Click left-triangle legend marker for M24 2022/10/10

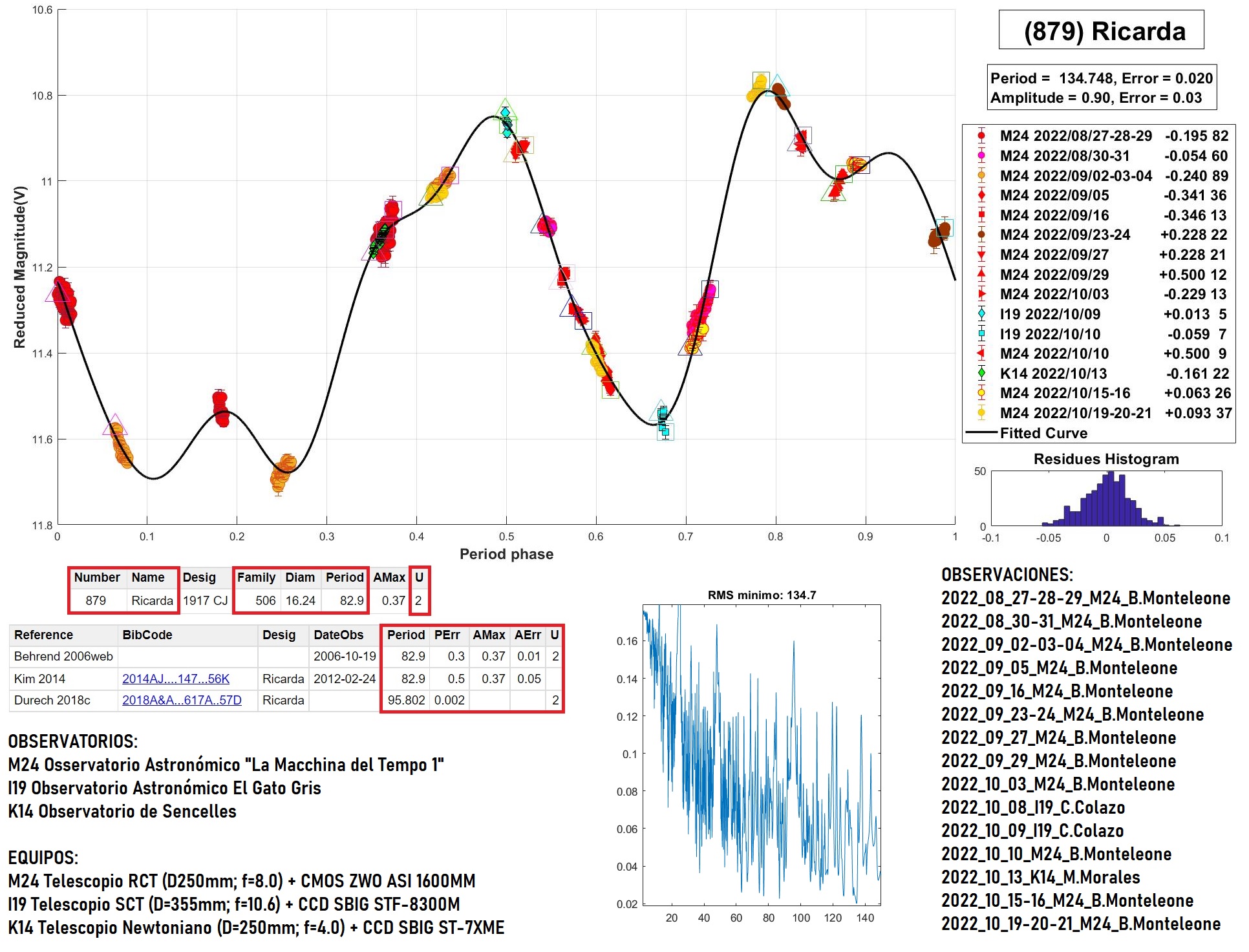tap(981, 354)
